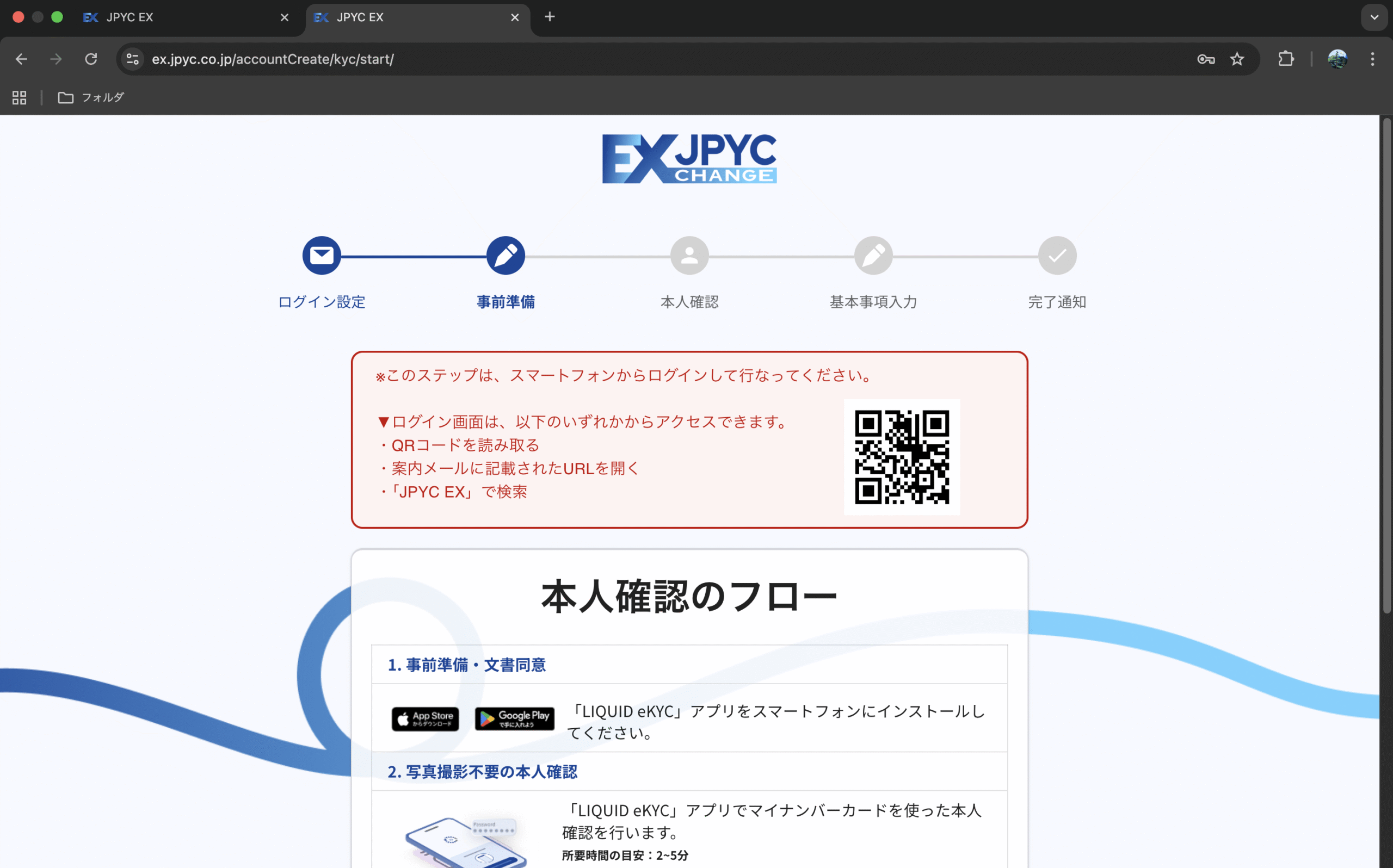This screenshot has height=868, width=1393.
Task: Click the JPYC EX CHANGE logo
Action: (x=689, y=159)
